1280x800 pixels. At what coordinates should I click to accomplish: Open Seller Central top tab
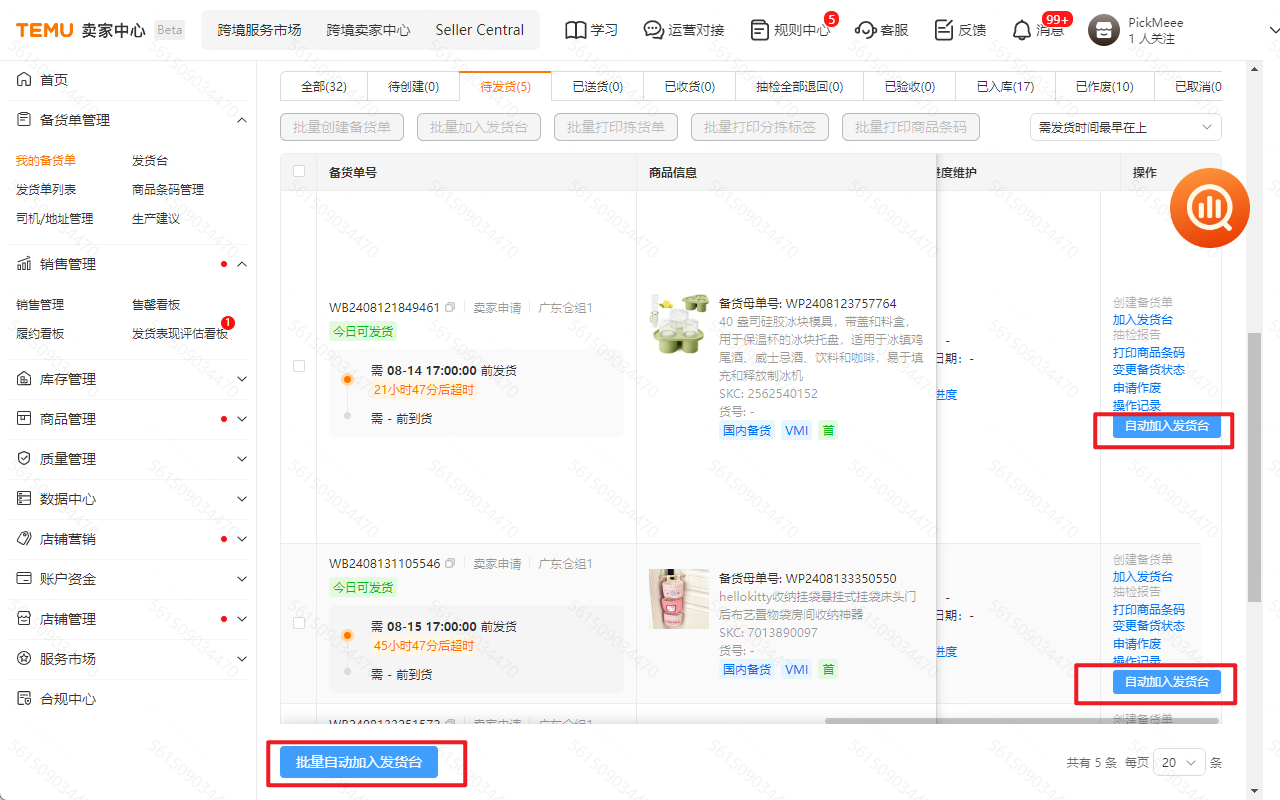coord(480,30)
